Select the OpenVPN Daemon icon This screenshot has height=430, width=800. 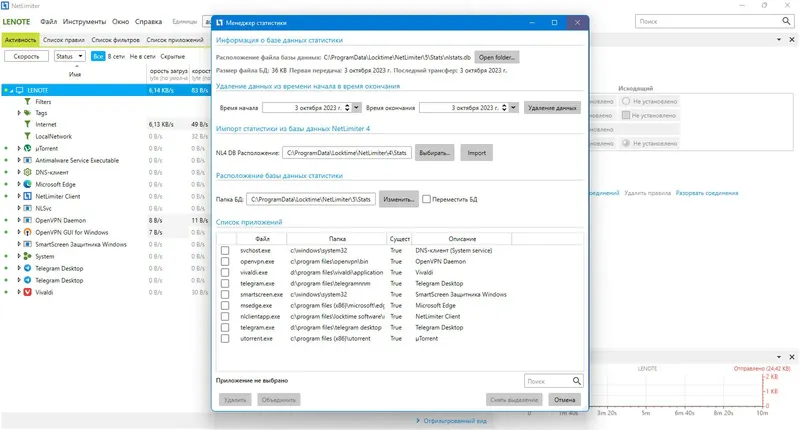(28, 220)
